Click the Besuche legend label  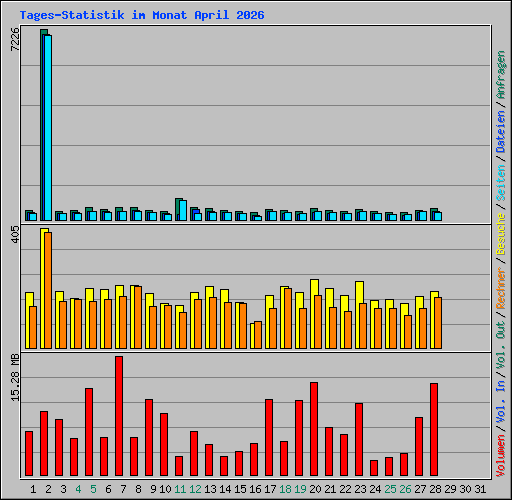[501, 234]
